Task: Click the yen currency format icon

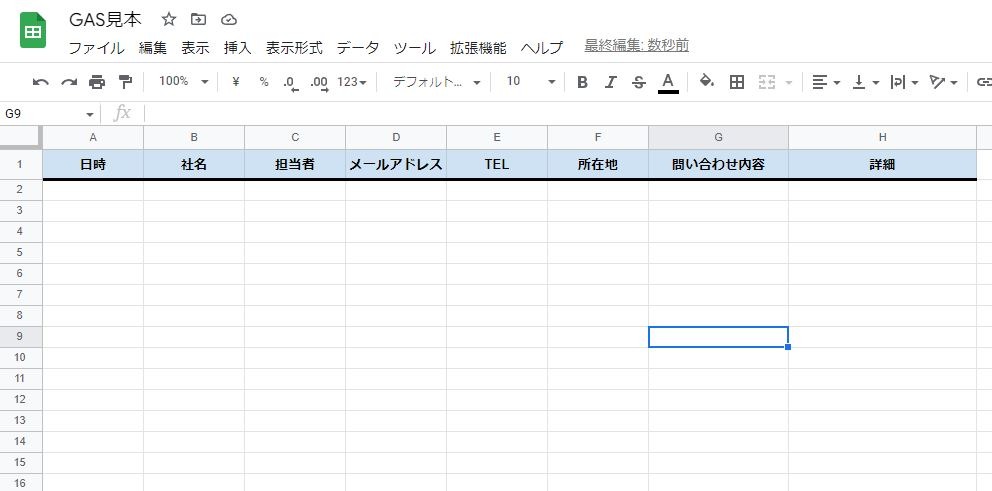Action: pos(236,82)
